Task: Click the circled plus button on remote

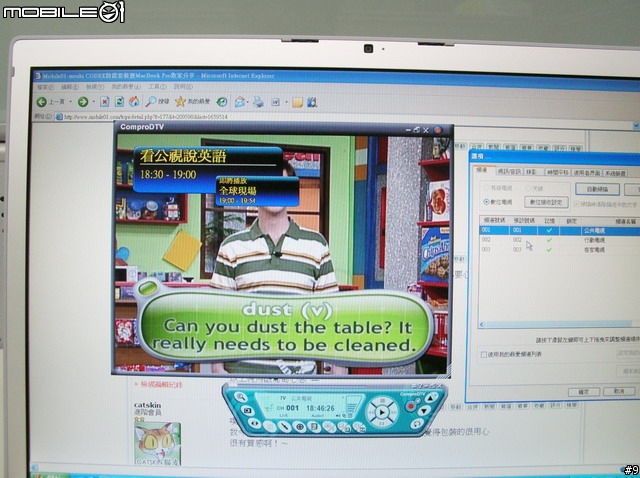Action: coord(300,427)
